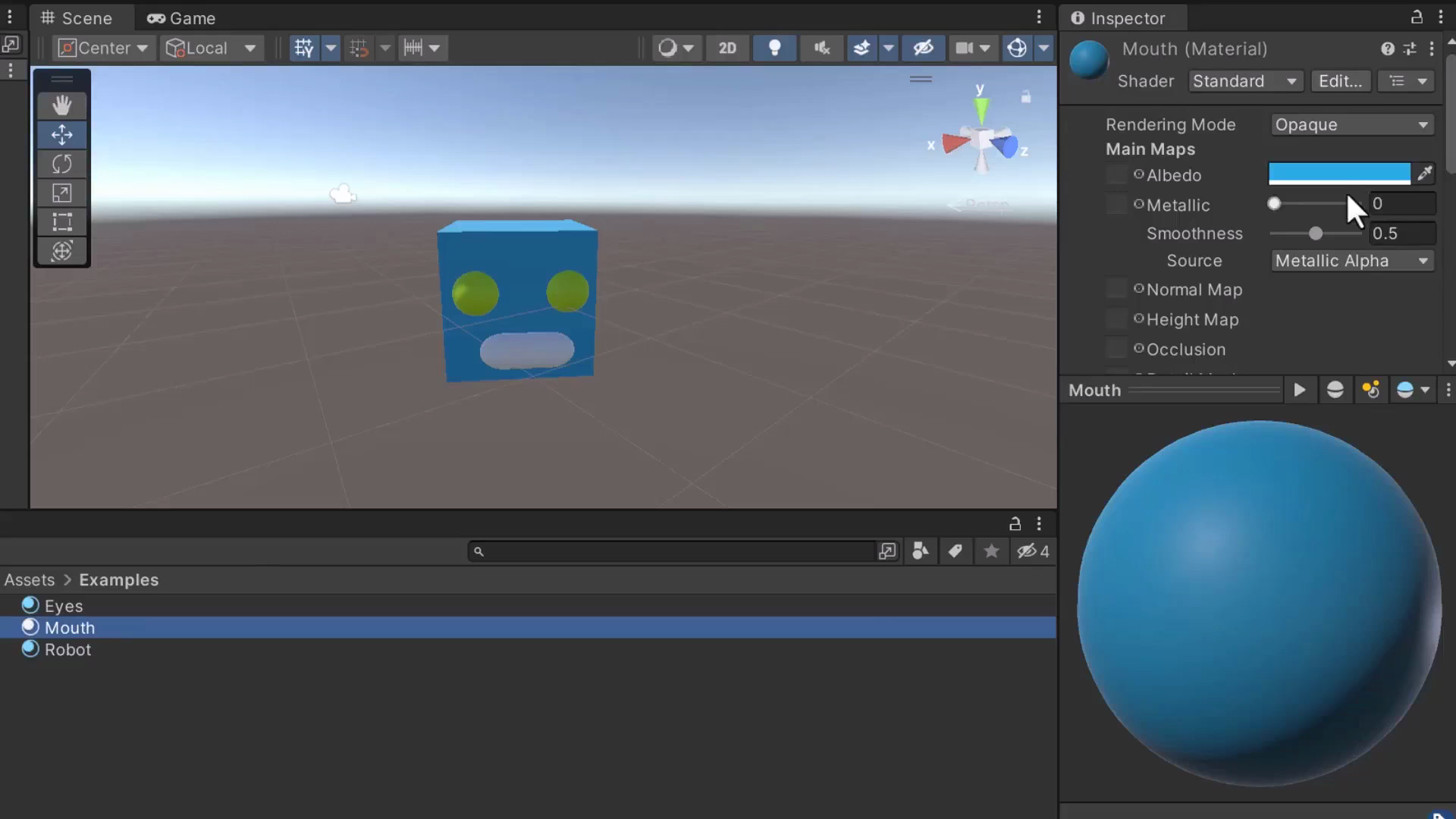The height and width of the screenshot is (819, 1456).
Task: Open the Smoothness Source dropdown
Action: tap(1352, 261)
